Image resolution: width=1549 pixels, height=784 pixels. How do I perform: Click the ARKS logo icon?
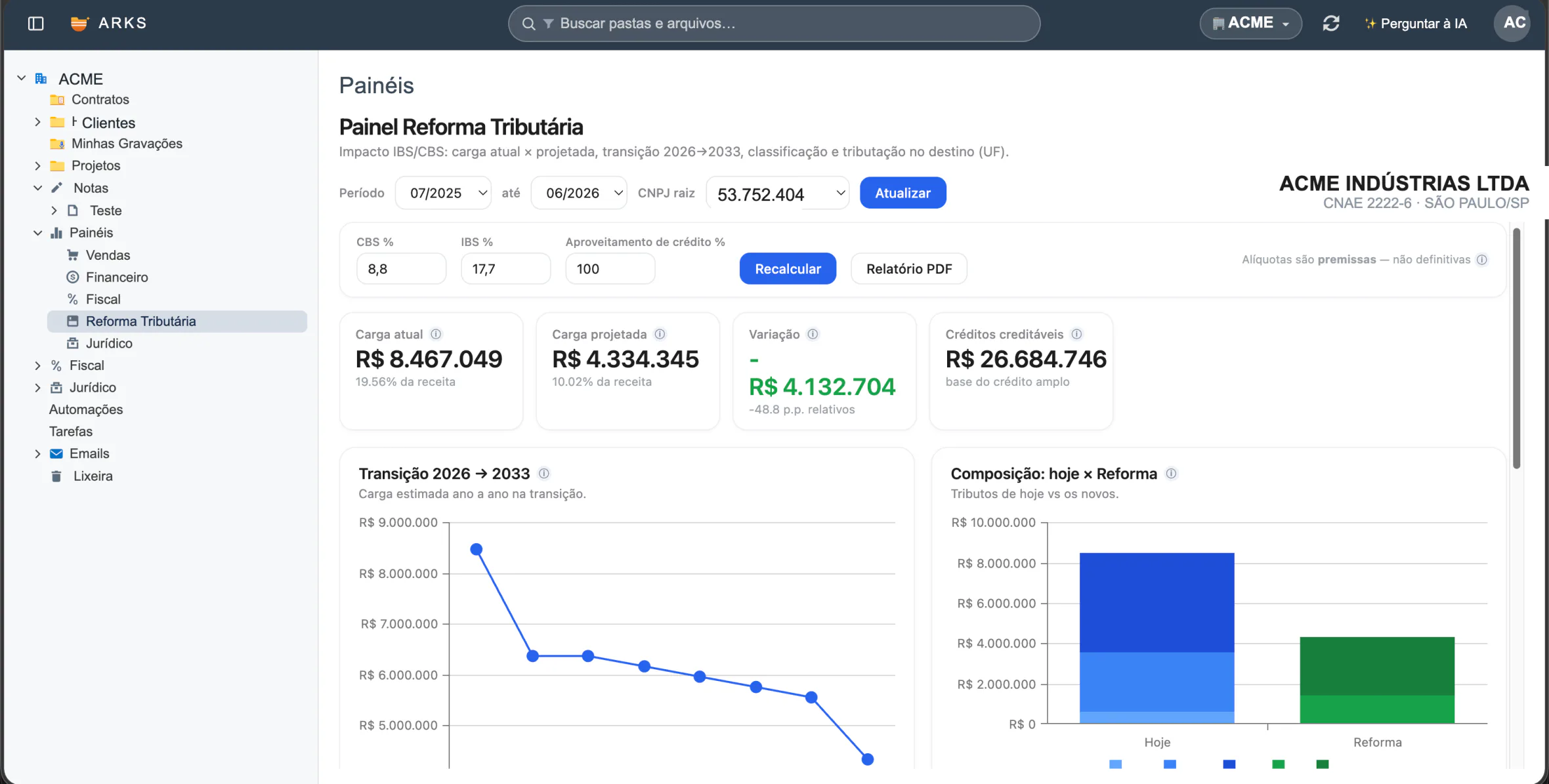(79, 24)
